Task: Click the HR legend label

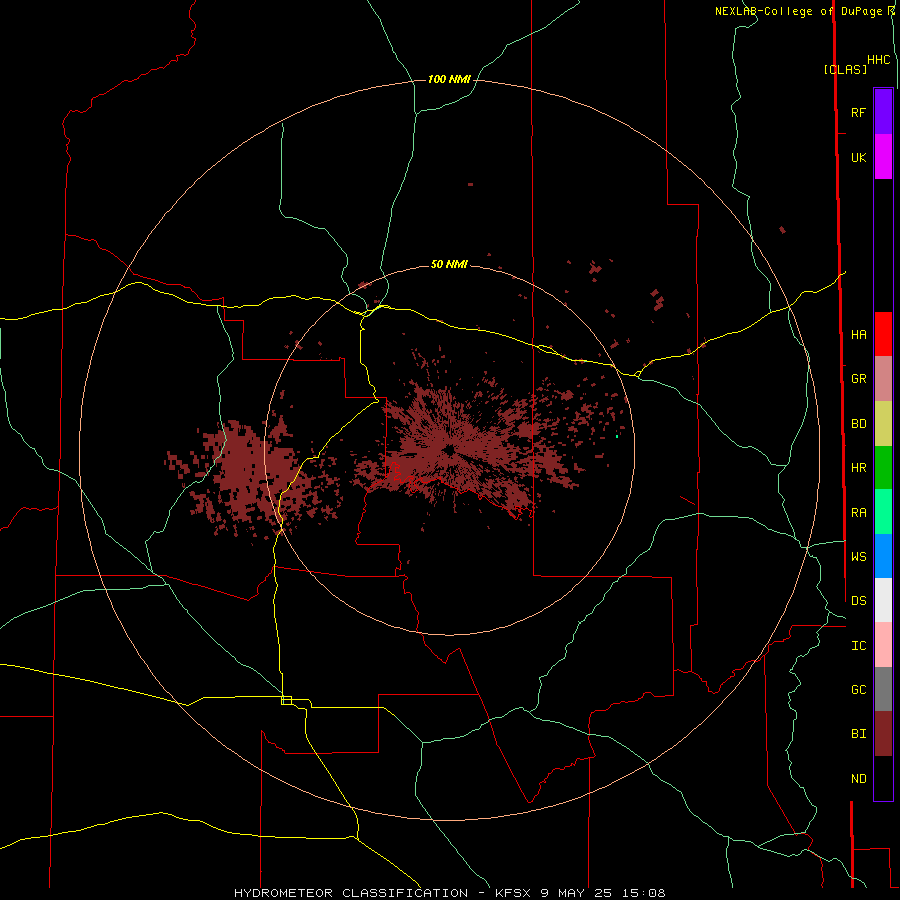Action: click(x=858, y=468)
